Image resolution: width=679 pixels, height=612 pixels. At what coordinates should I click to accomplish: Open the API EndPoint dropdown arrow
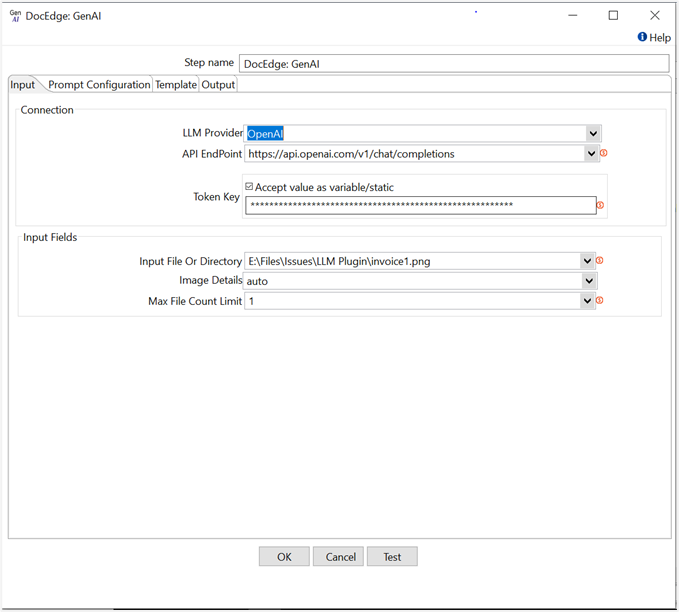[591, 154]
